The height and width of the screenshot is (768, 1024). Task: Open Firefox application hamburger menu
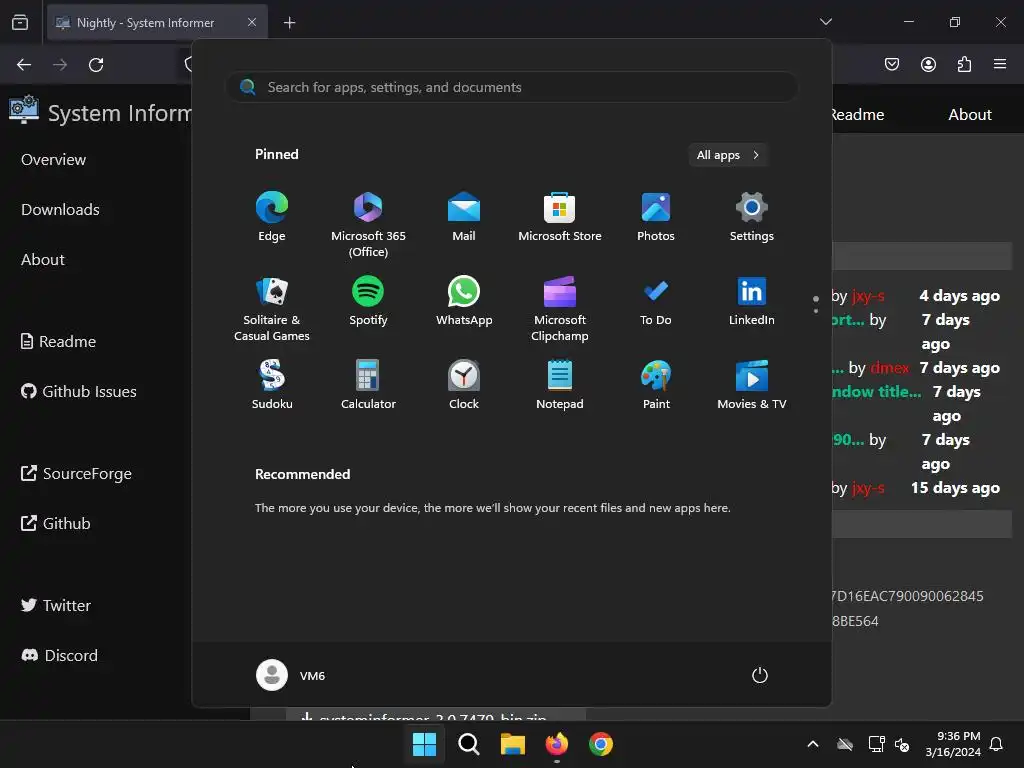point(1000,64)
